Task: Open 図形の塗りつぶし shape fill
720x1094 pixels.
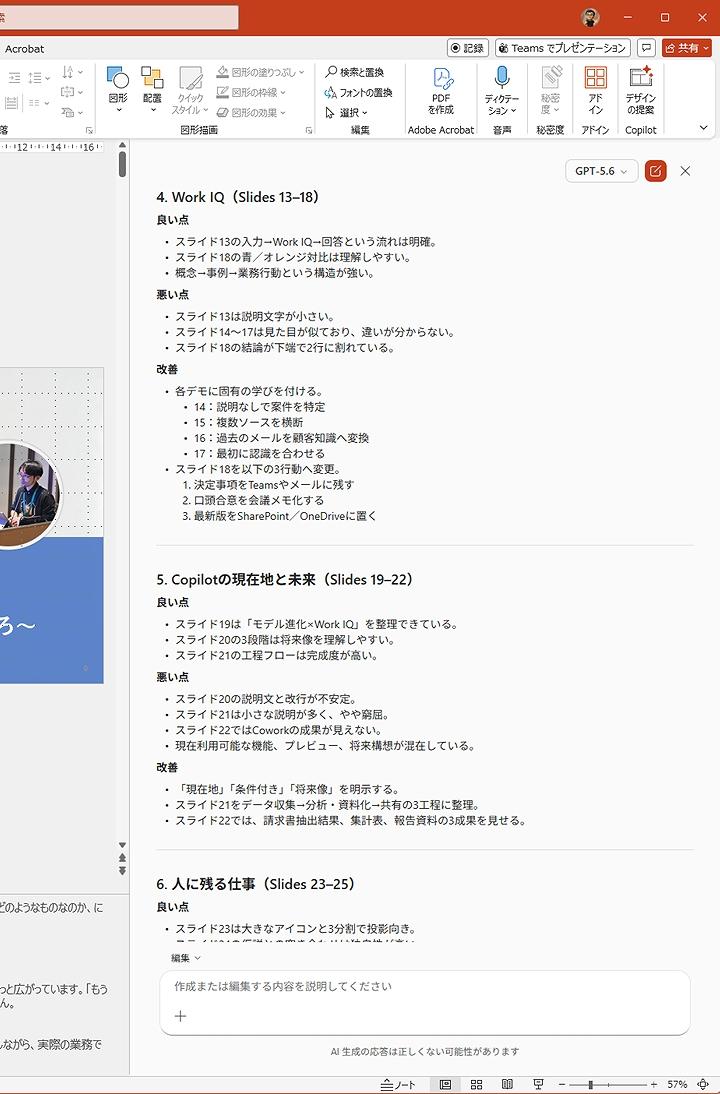Action: 260,72
